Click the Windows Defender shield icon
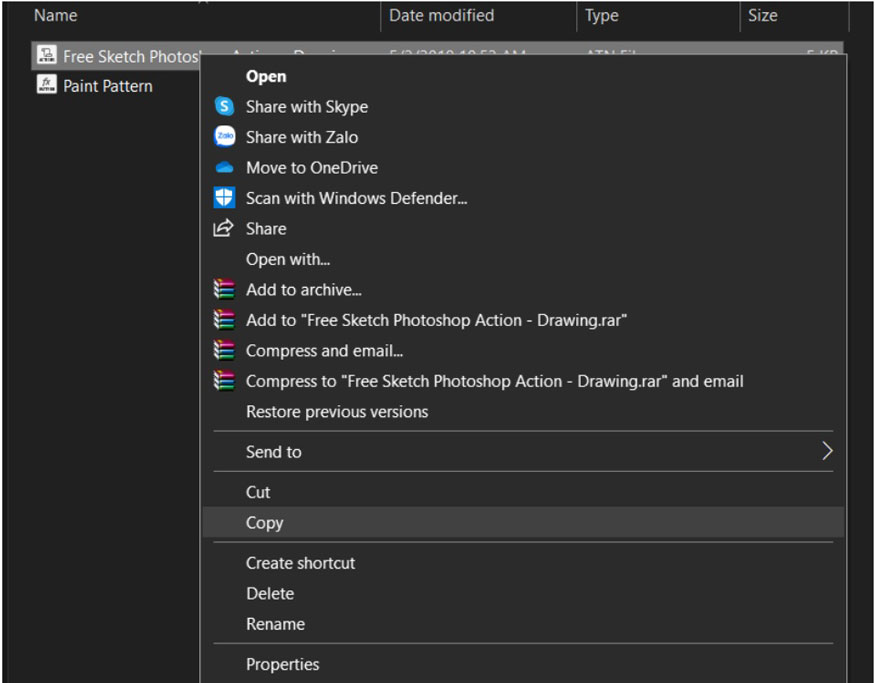Viewport: 875px width, 683px height. (222, 198)
